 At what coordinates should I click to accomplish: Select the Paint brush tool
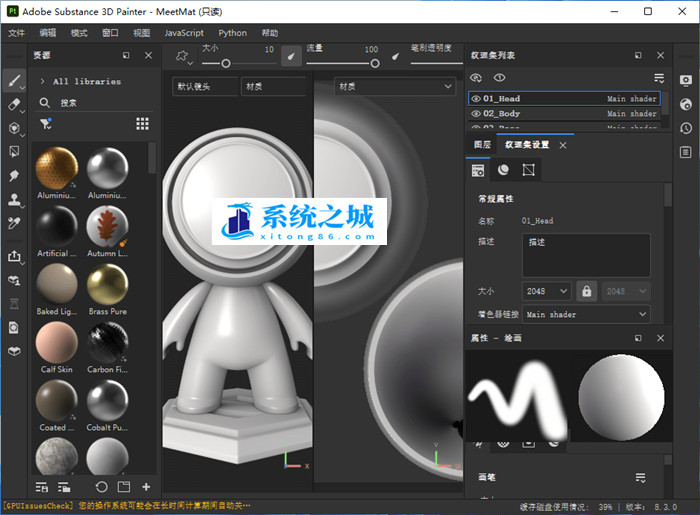(14, 81)
